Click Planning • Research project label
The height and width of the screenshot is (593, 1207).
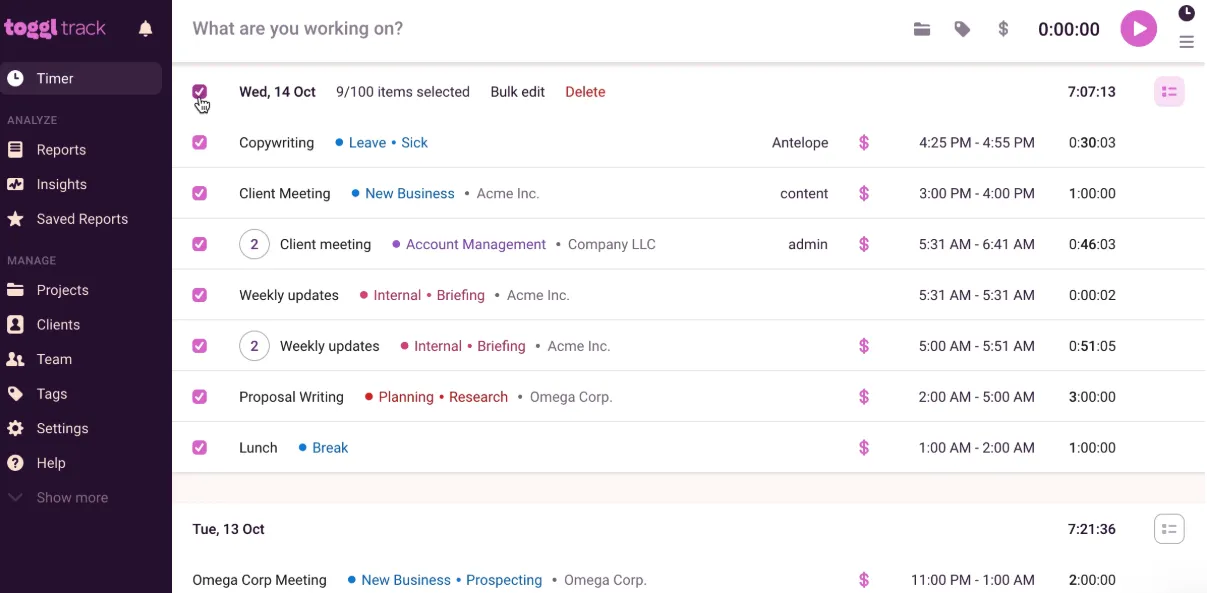437,398
